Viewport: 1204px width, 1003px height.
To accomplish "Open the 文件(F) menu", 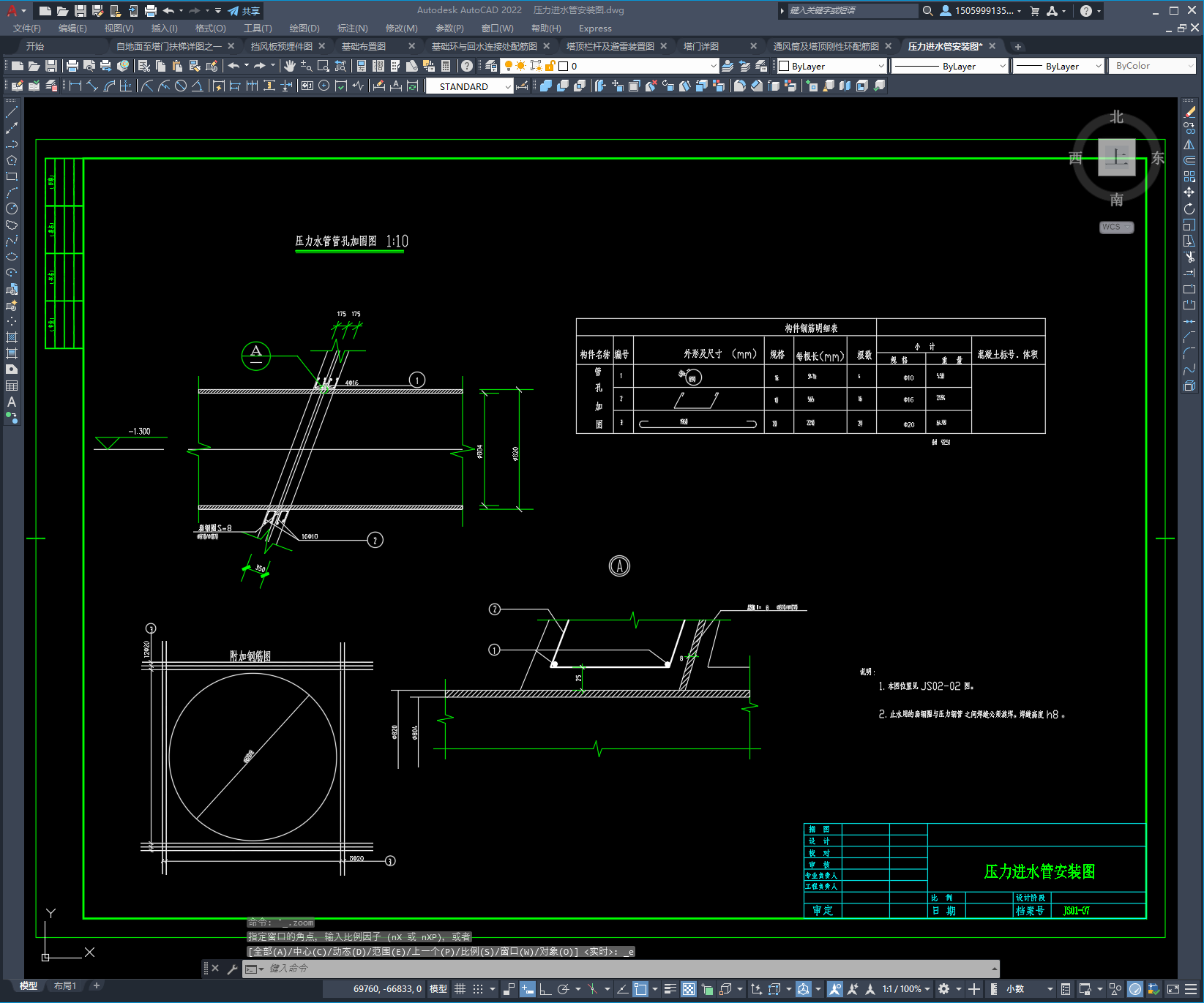I will (x=27, y=29).
